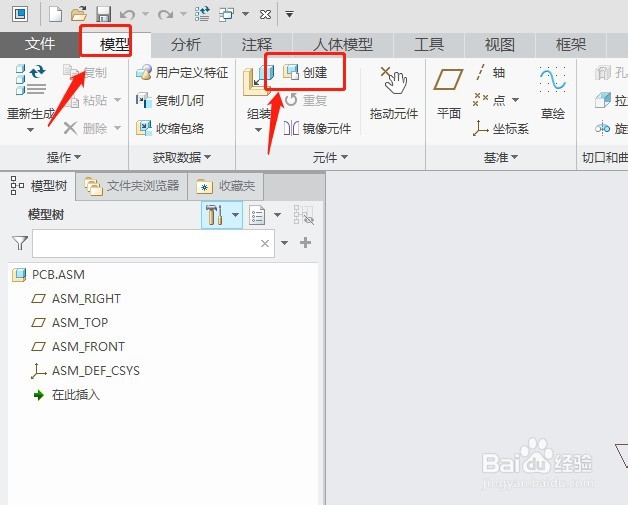Viewport: 628px width, 505px height.
Task: Click the model tree filter funnel icon
Action: pyautogui.click(x=20, y=243)
